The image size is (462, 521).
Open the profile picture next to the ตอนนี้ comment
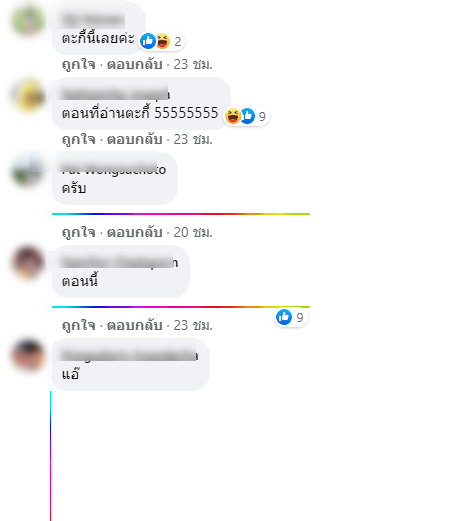coord(28,262)
